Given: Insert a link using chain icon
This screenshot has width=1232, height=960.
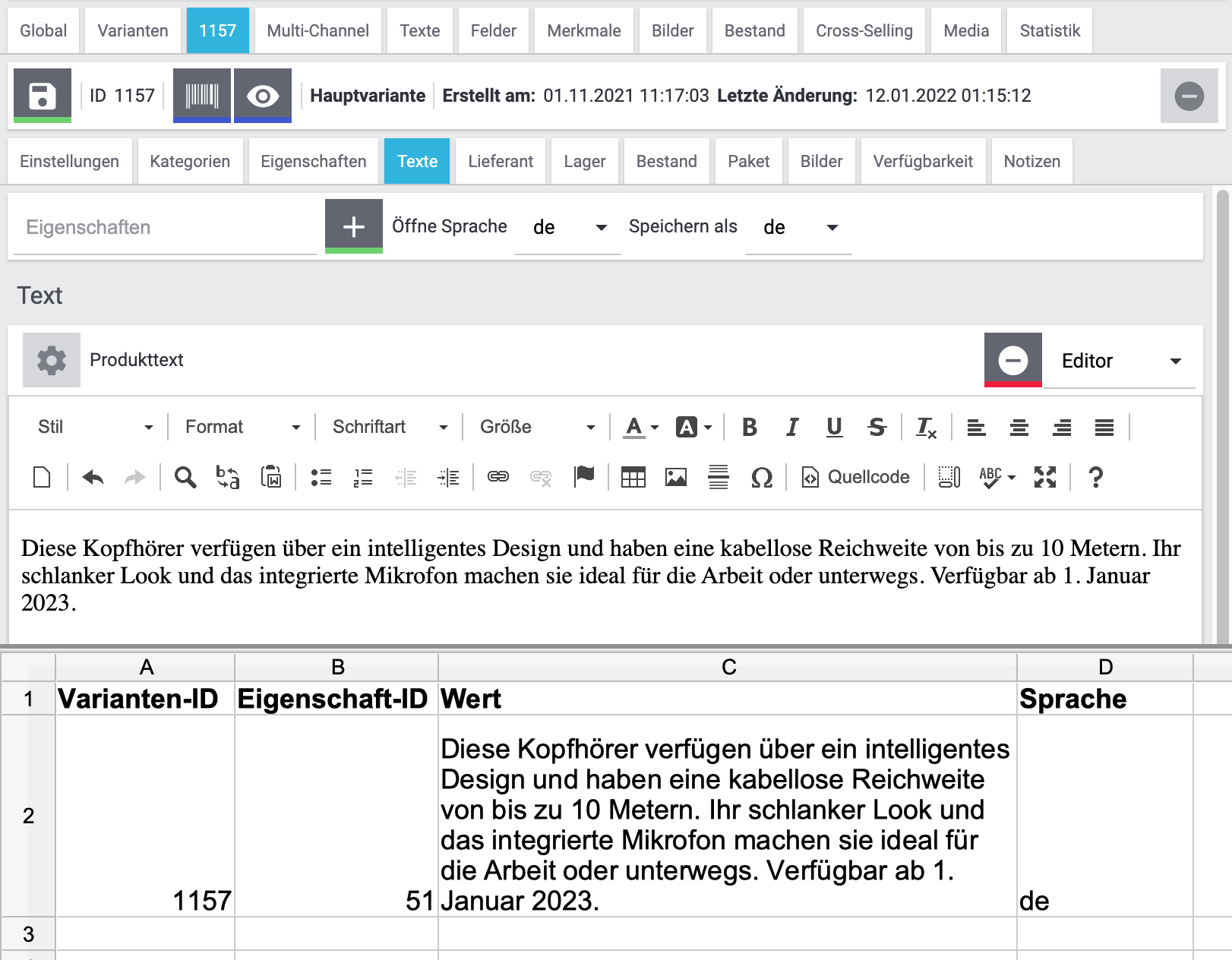Looking at the screenshot, I should click(498, 477).
